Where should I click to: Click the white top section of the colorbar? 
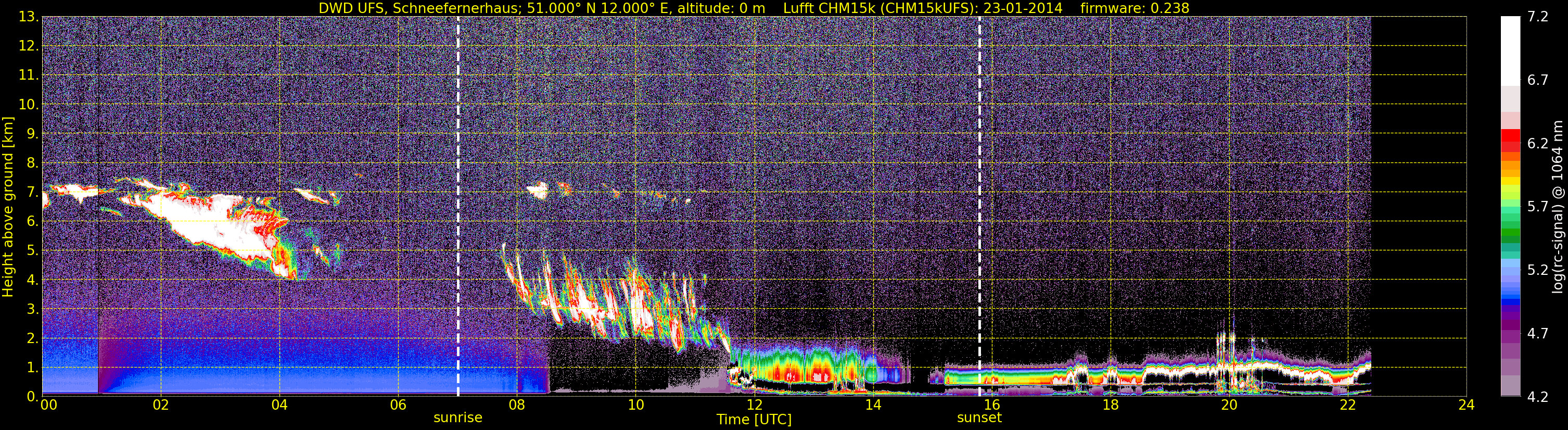click(x=1510, y=50)
